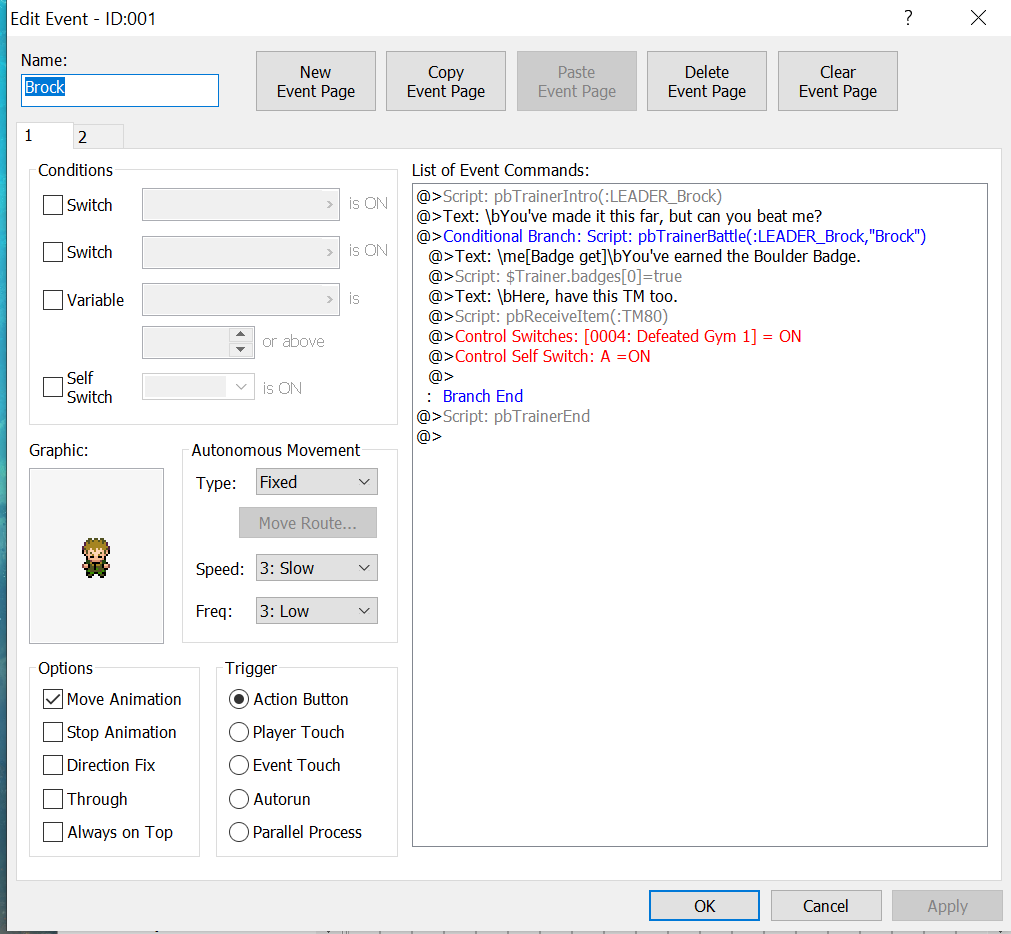The height and width of the screenshot is (934, 1011).
Task: Click Clear Event Page button
Action: point(838,81)
